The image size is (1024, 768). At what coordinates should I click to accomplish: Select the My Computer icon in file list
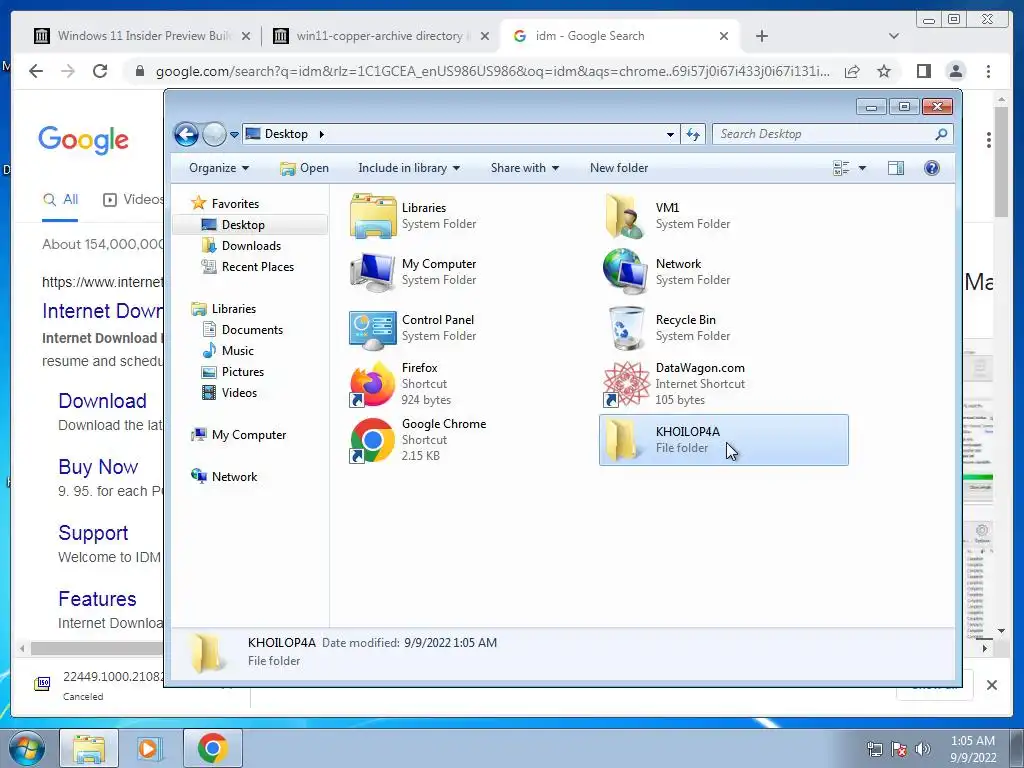372,272
